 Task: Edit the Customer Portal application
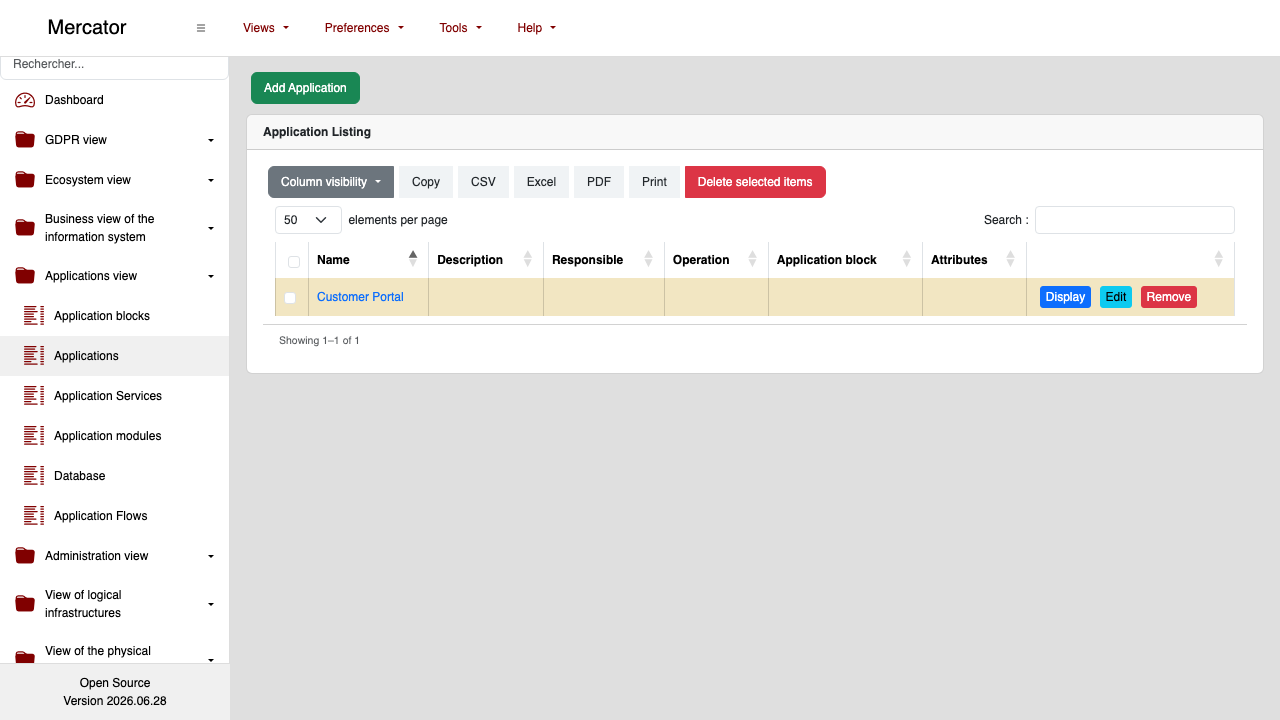pyautogui.click(x=1116, y=297)
